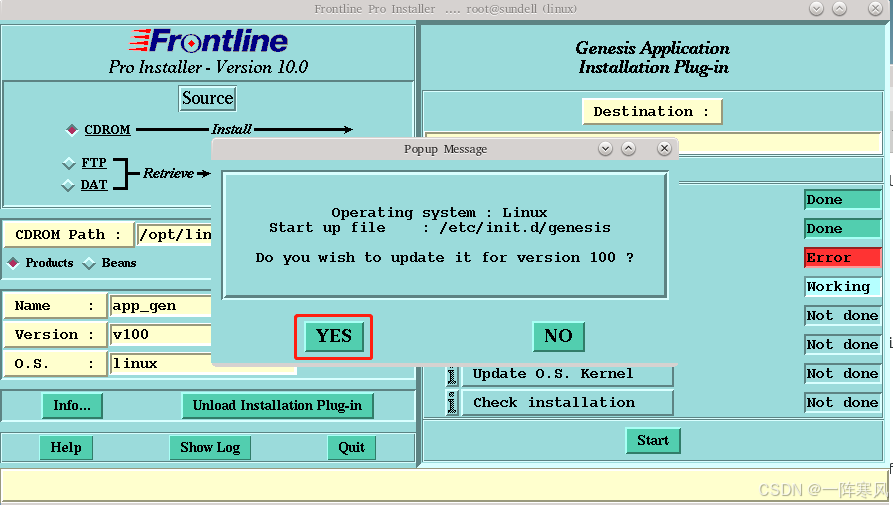Click the Version field showing v100
This screenshot has height=505, width=893.
click(x=161, y=335)
